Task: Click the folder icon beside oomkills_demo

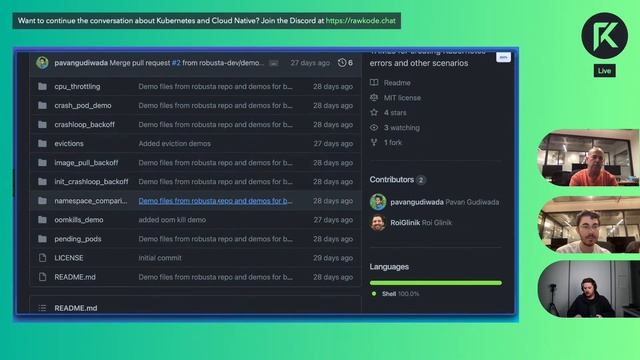Action: click(42, 220)
